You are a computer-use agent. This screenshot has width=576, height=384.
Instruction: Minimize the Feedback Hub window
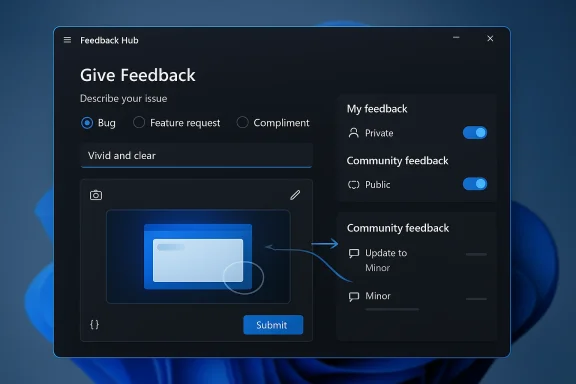point(456,38)
